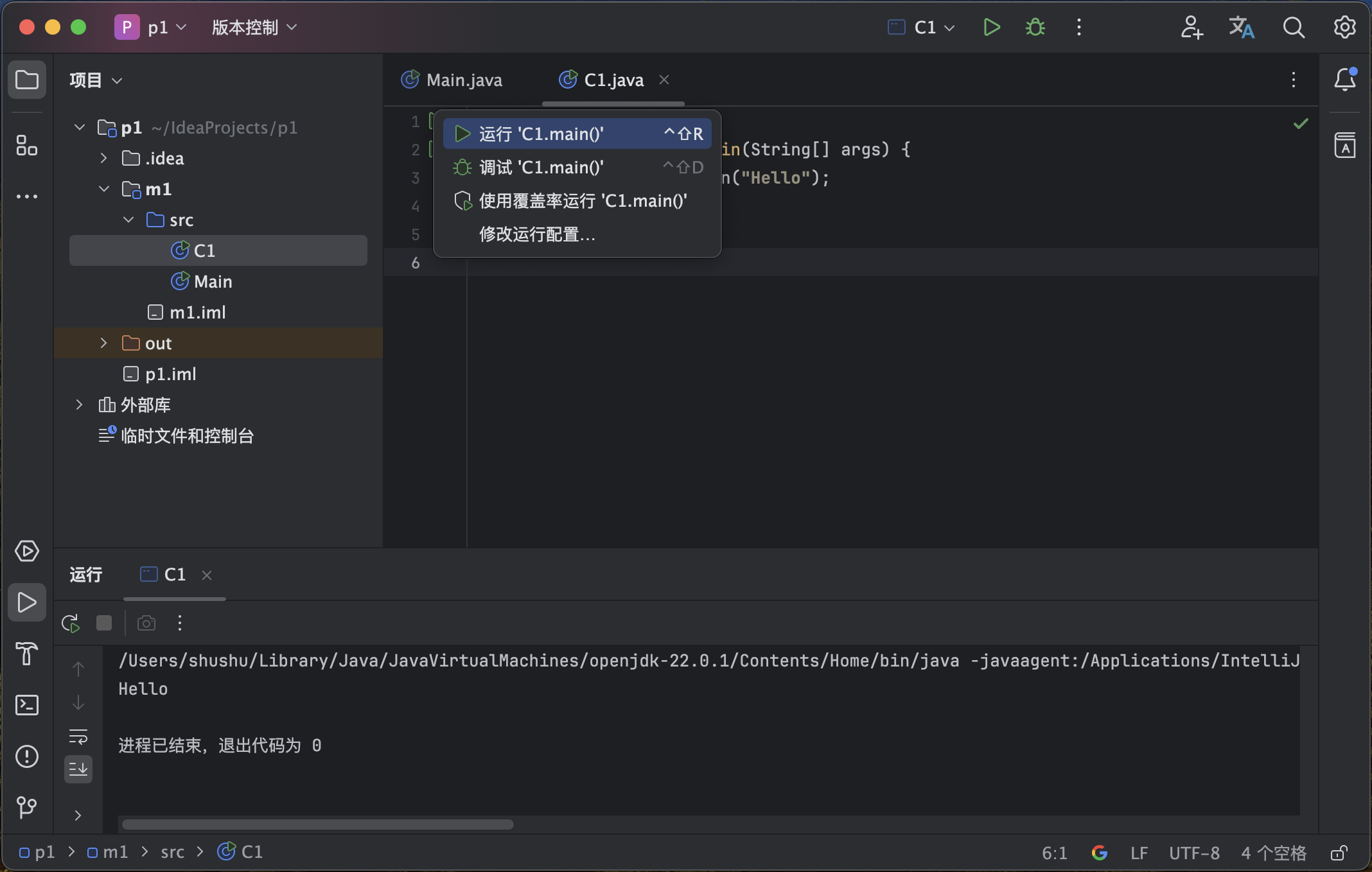Image resolution: width=1372 pixels, height=872 pixels.
Task: Click the green inspection checkmark in editor
Action: point(1301,123)
